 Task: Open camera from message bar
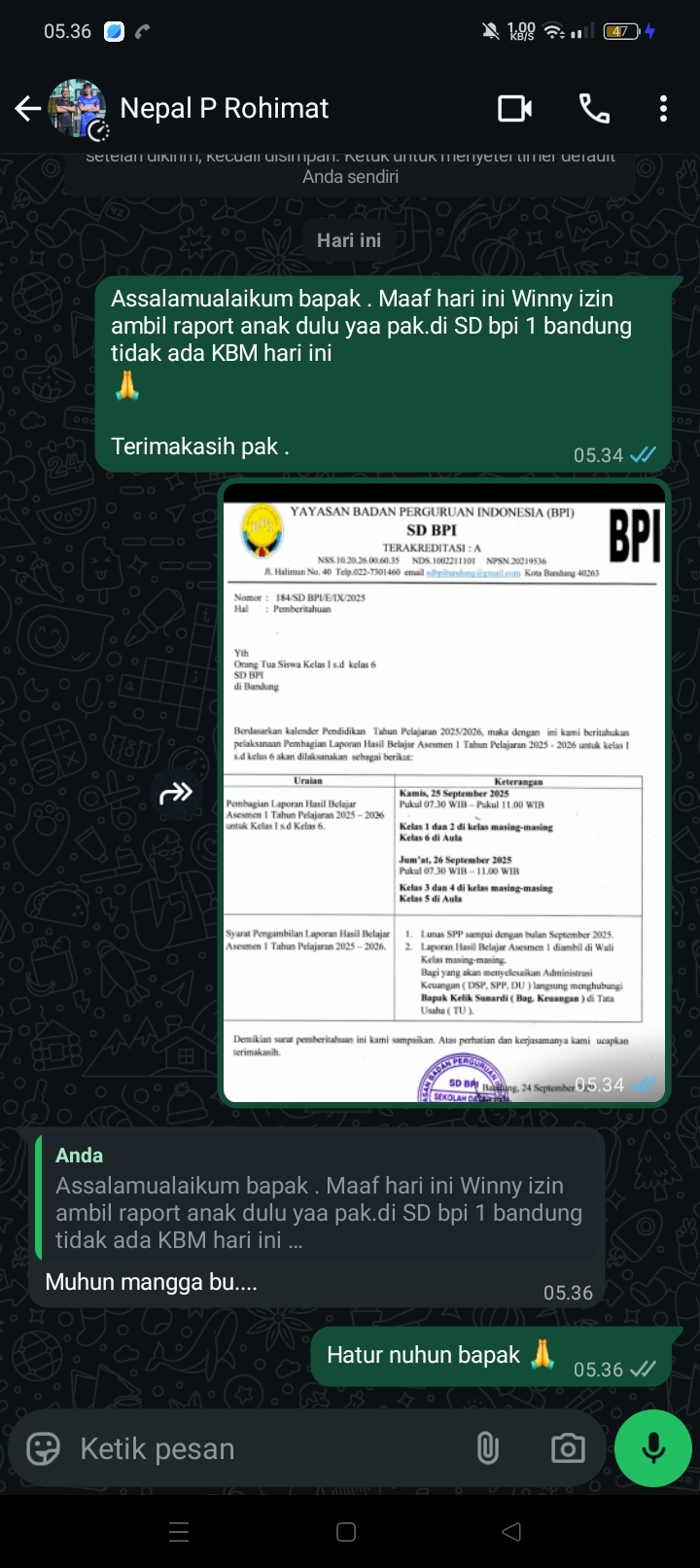tap(568, 1448)
